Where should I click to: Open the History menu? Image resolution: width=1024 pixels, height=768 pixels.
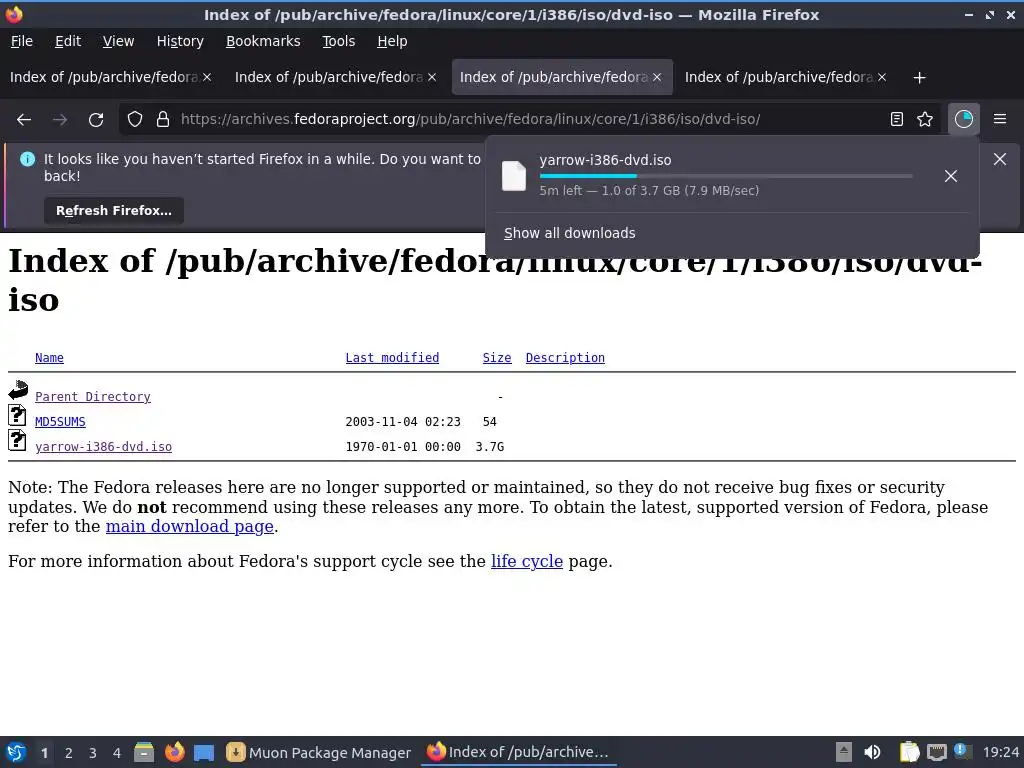tap(180, 41)
